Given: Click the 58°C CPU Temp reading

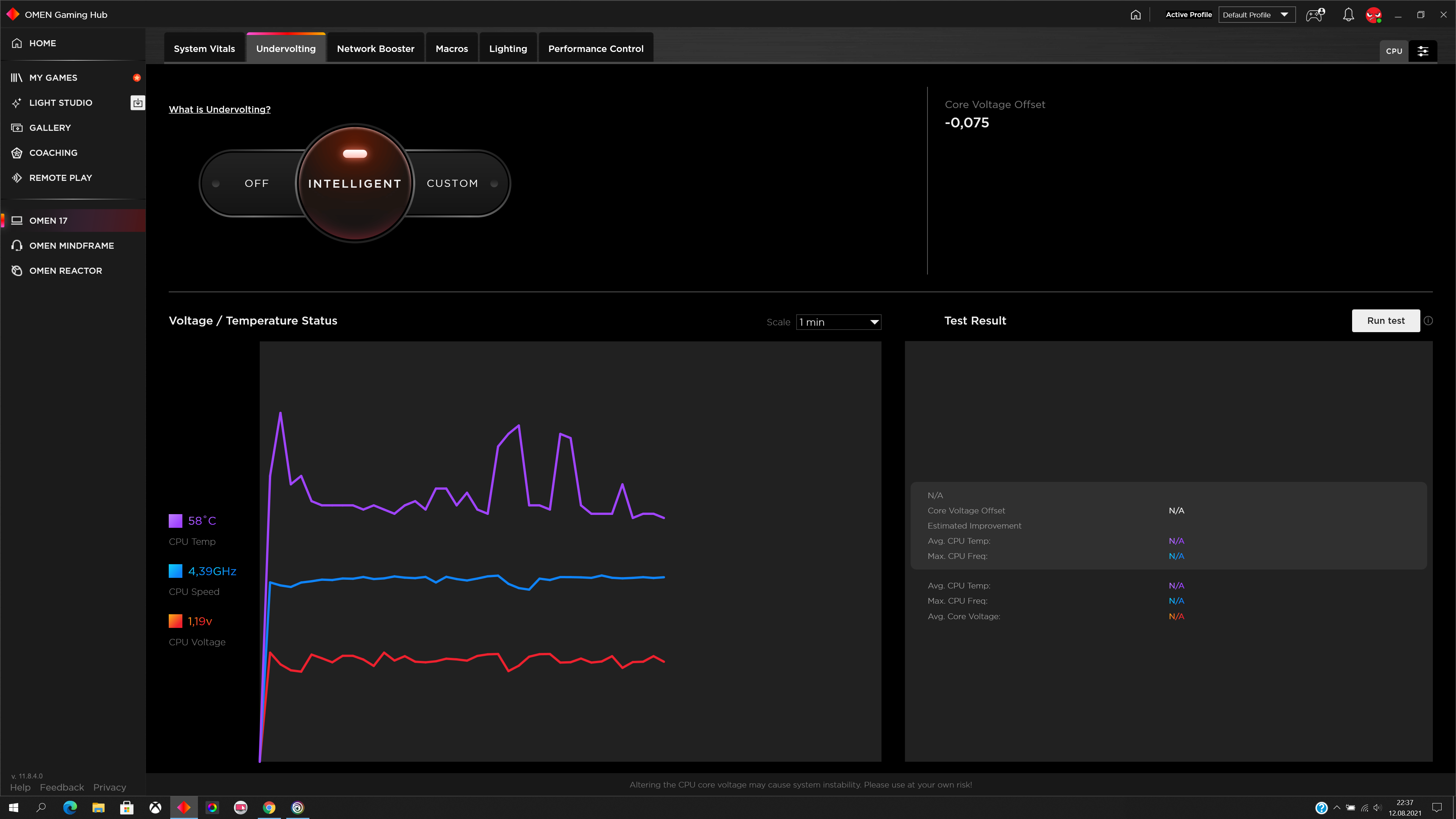Looking at the screenshot, I should tap(202, 521).
